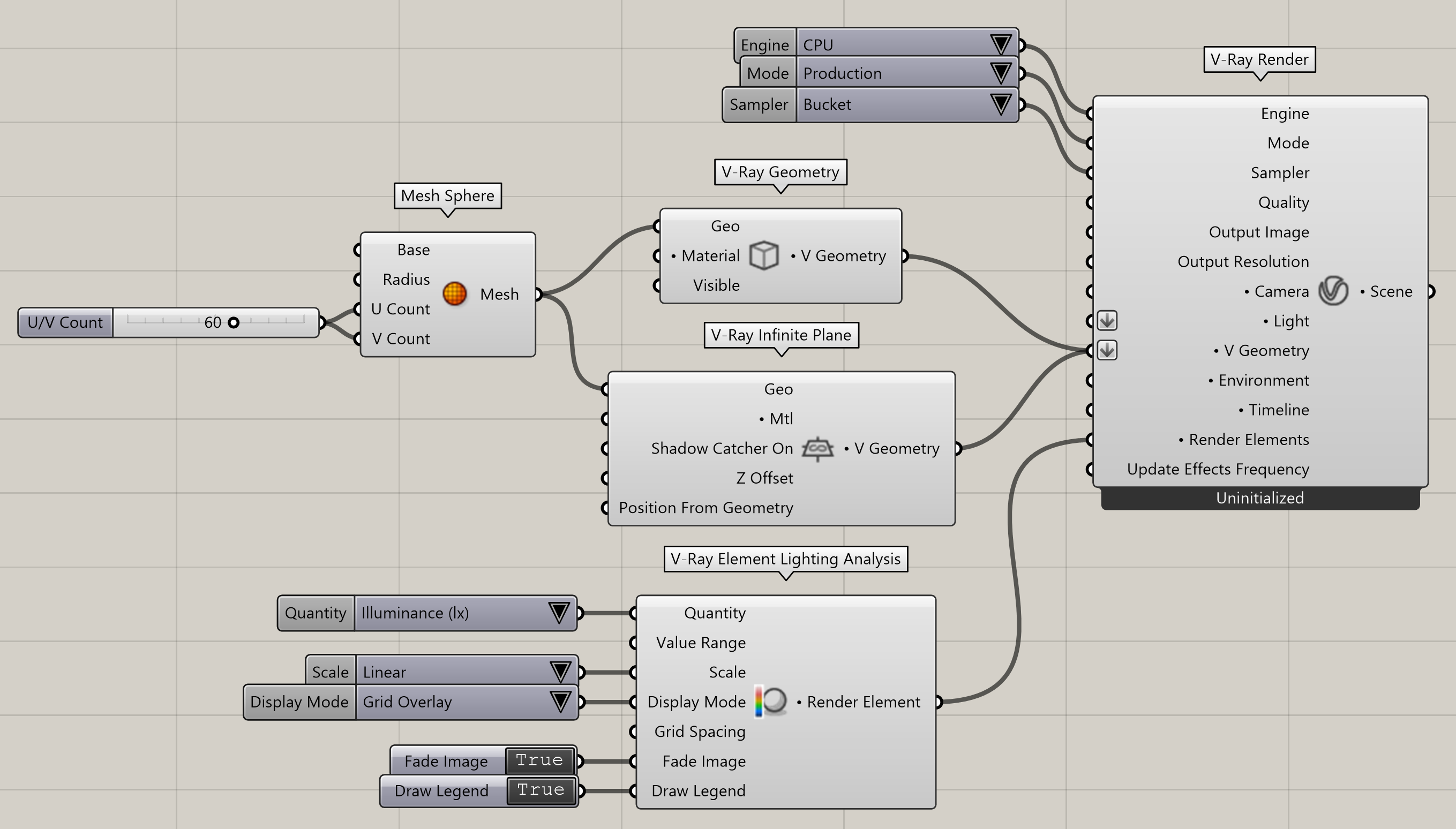The image size is (1456, 829).
Task: Click the flatten arrow icon beside Light input
Action: coord(1107,321)
